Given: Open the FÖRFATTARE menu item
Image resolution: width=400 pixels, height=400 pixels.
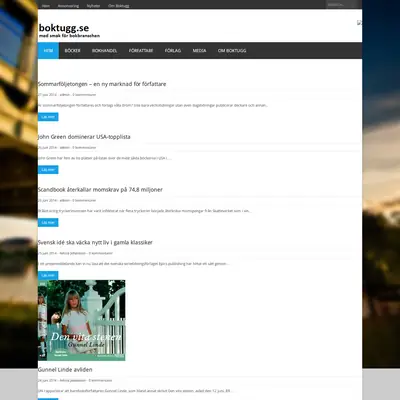Looking at the screenshot, I should 141,51.
